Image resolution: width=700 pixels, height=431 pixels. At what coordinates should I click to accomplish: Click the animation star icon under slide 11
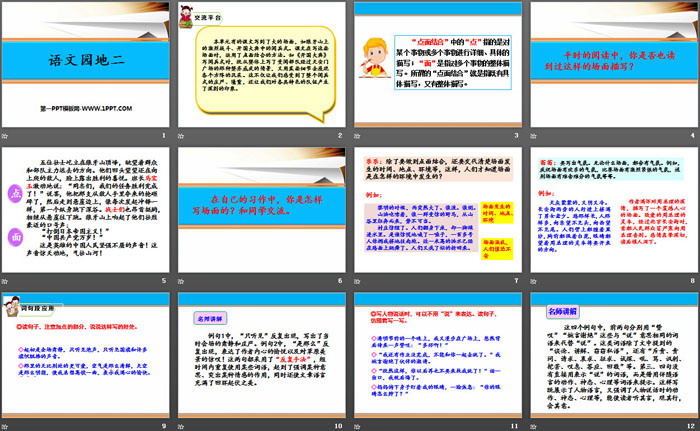357,427
